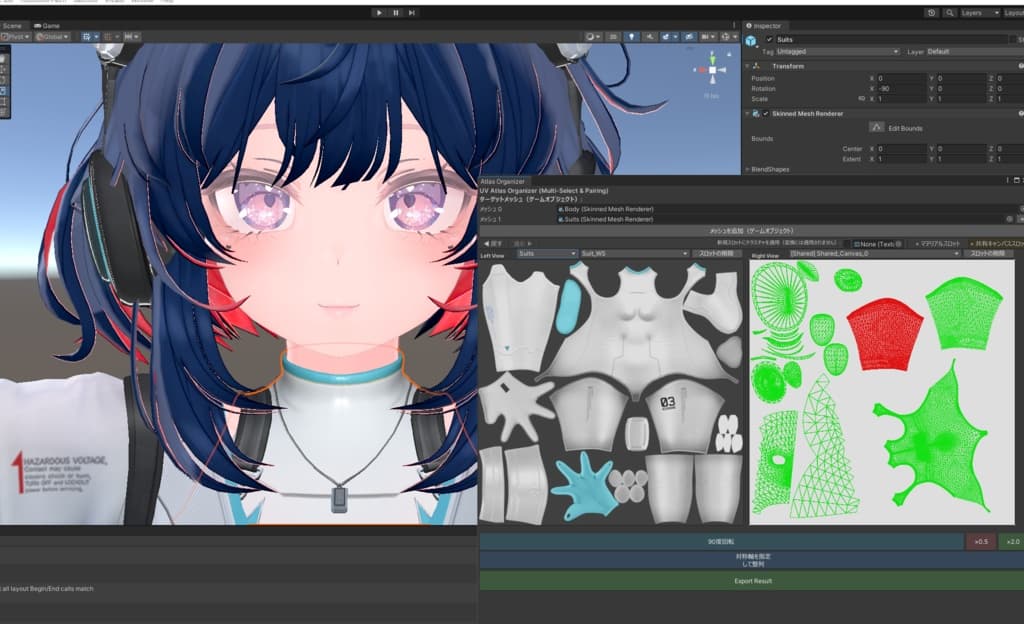Switch to the Game tab

tap(49, 25)
